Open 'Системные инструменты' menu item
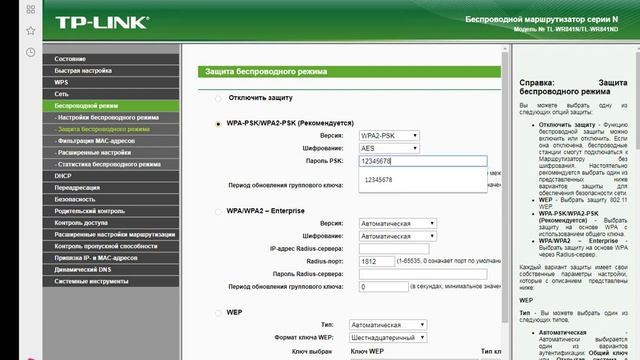640x360 pixels. click(111, 281)
